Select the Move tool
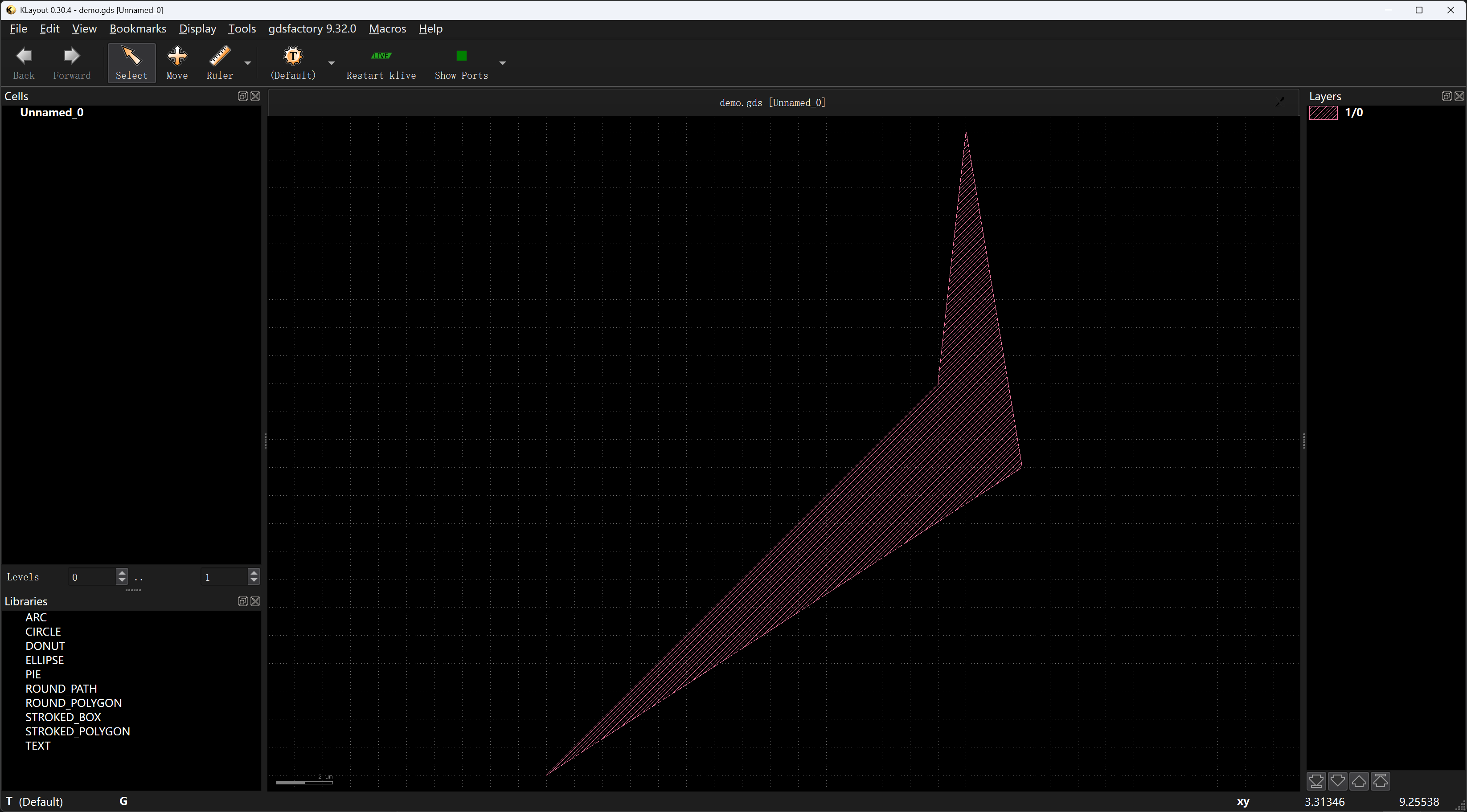Image resolution: width=1467 pixels, height=812 pixels. point(176,63)
